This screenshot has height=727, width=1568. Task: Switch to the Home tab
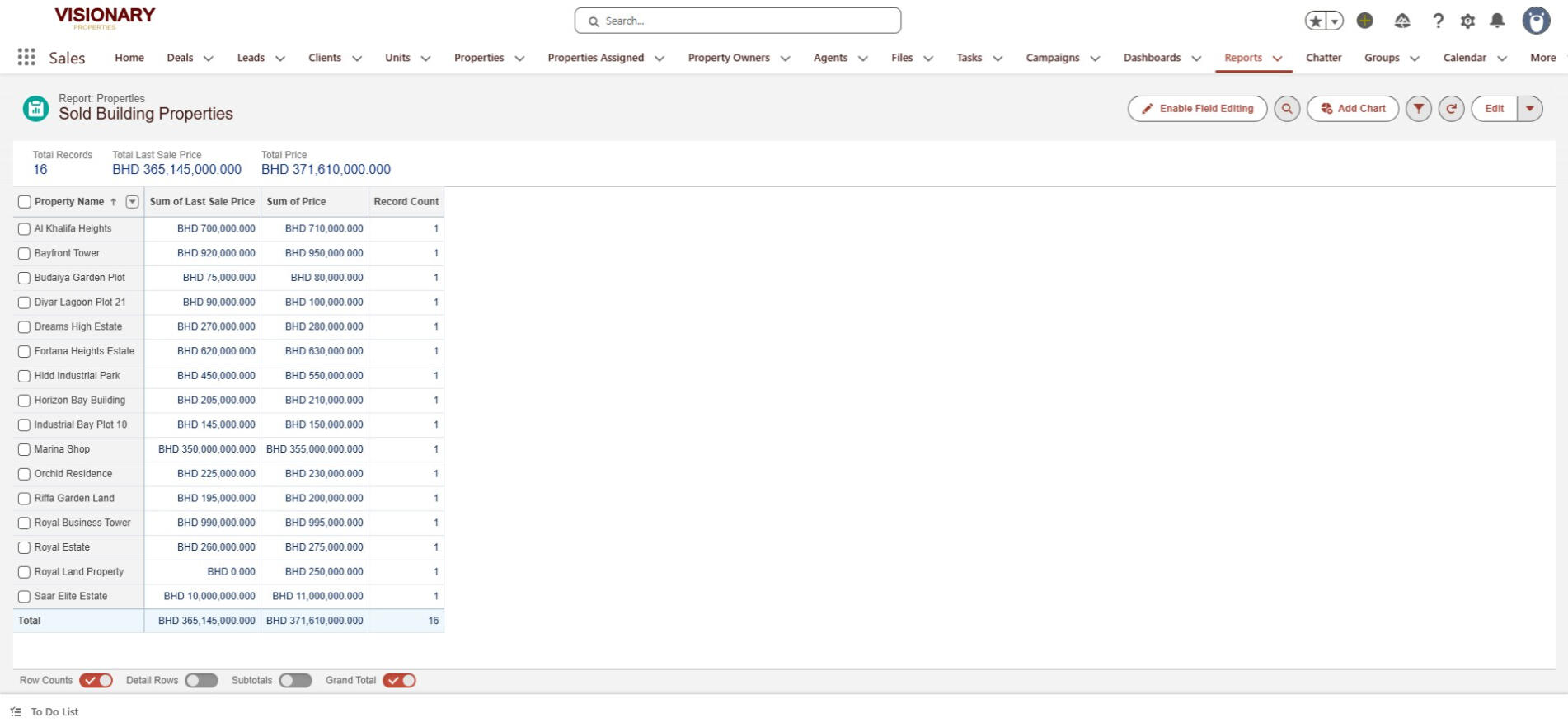pyautogui.click(x=129, y=58)
